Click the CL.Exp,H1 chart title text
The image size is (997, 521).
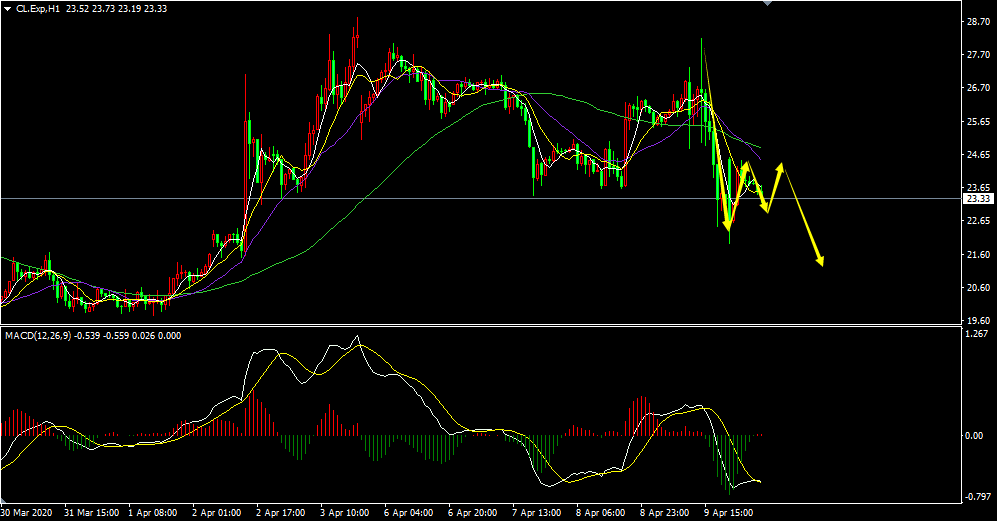[x=38, y=9]
